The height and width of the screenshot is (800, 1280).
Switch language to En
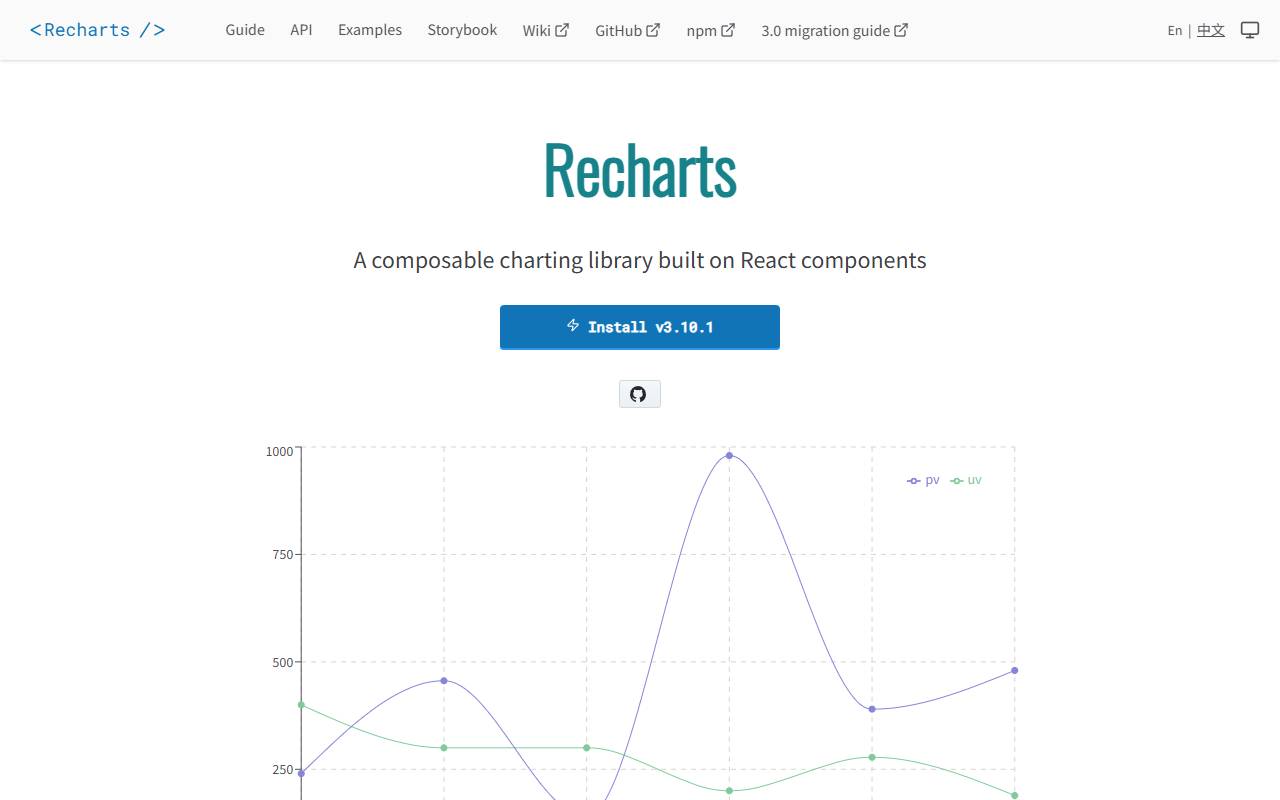pos(1175,30)
